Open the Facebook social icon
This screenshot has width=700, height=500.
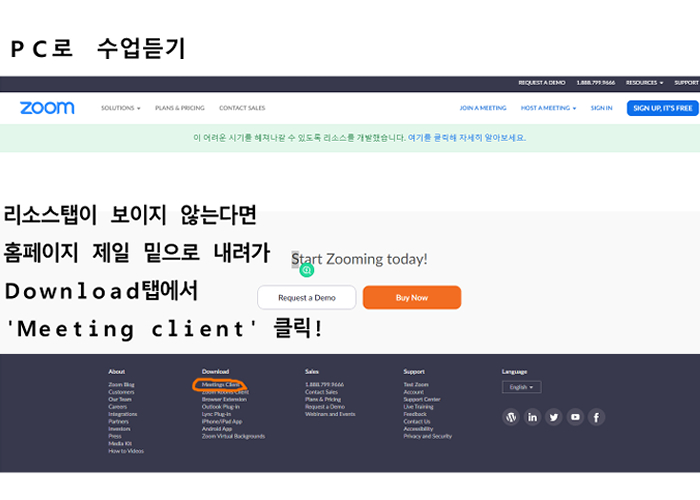[596, 417]
